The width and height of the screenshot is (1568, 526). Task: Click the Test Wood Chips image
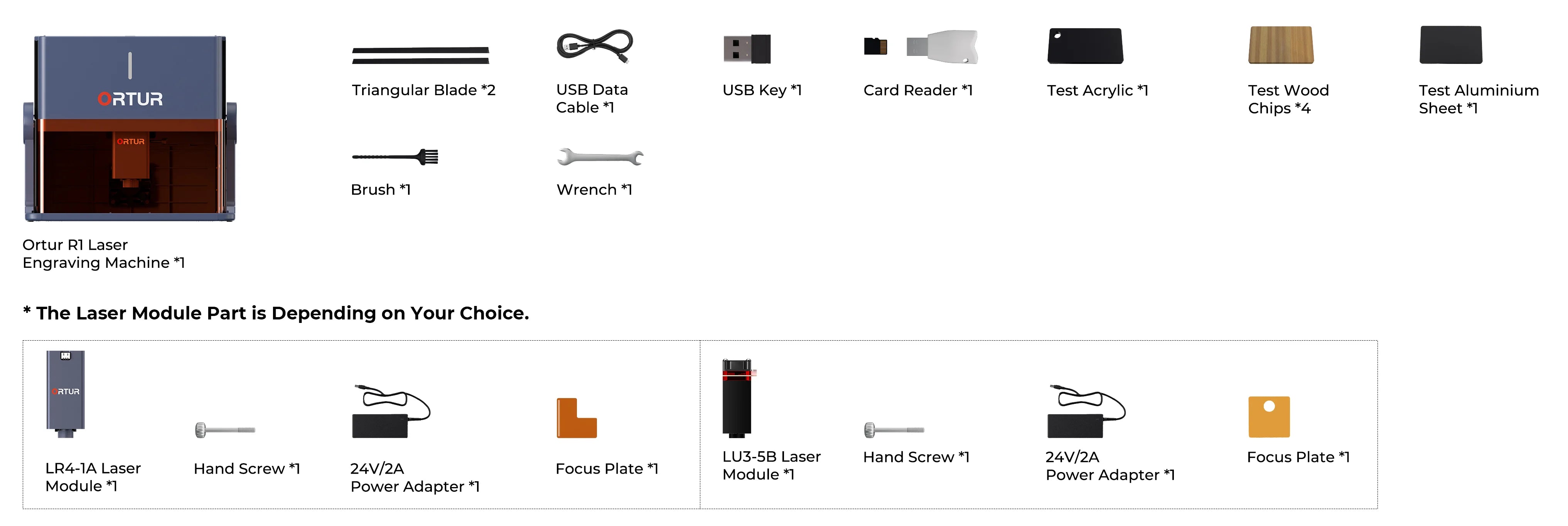point(1281,45)
